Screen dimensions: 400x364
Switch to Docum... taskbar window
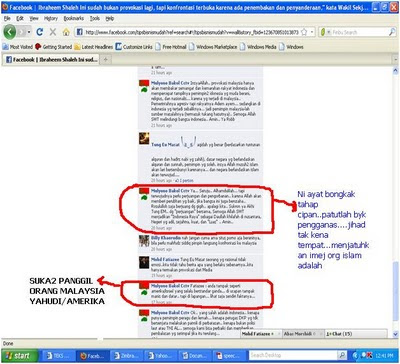coord(195,356)
